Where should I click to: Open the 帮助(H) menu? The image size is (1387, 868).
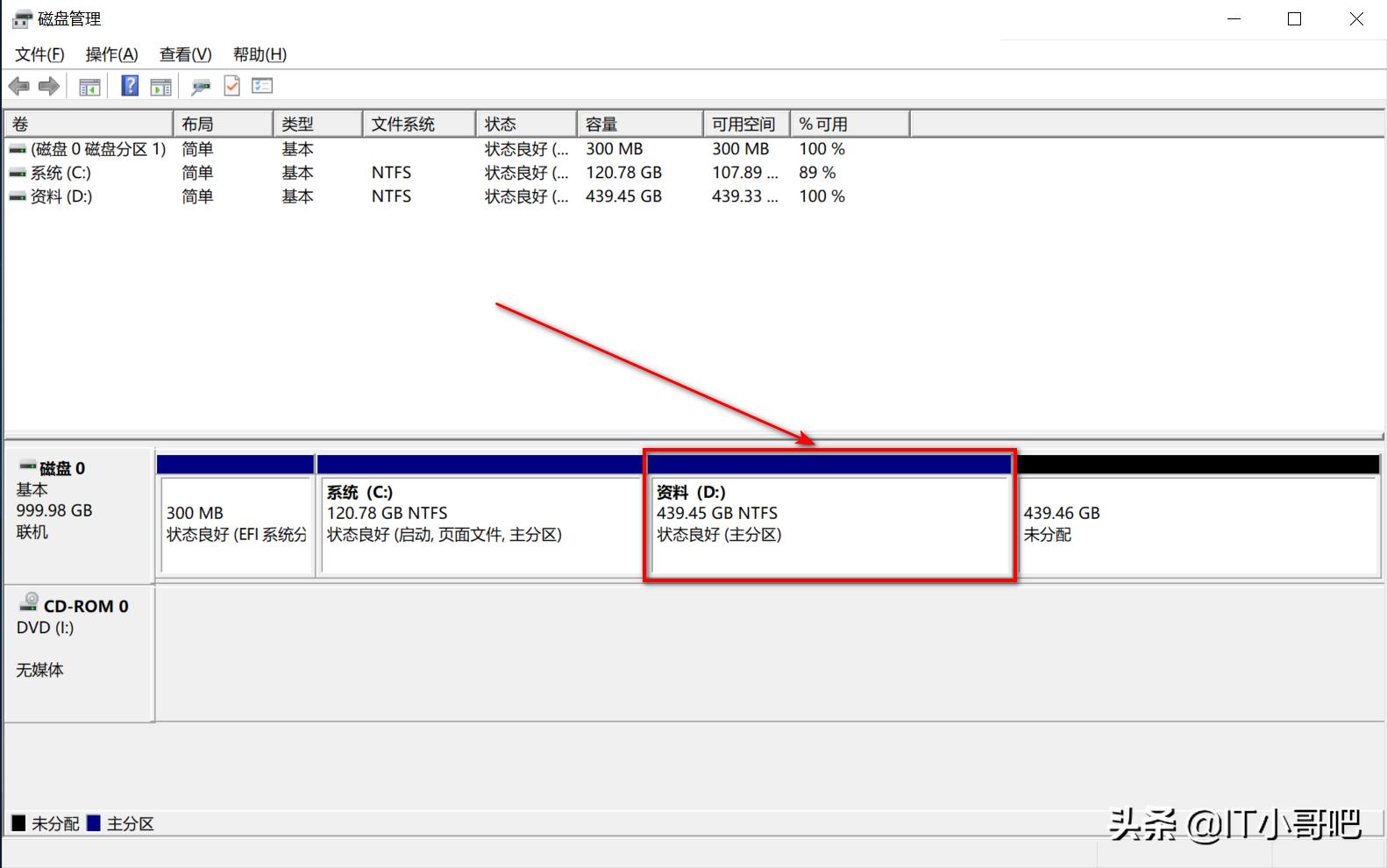coord(260,54)
